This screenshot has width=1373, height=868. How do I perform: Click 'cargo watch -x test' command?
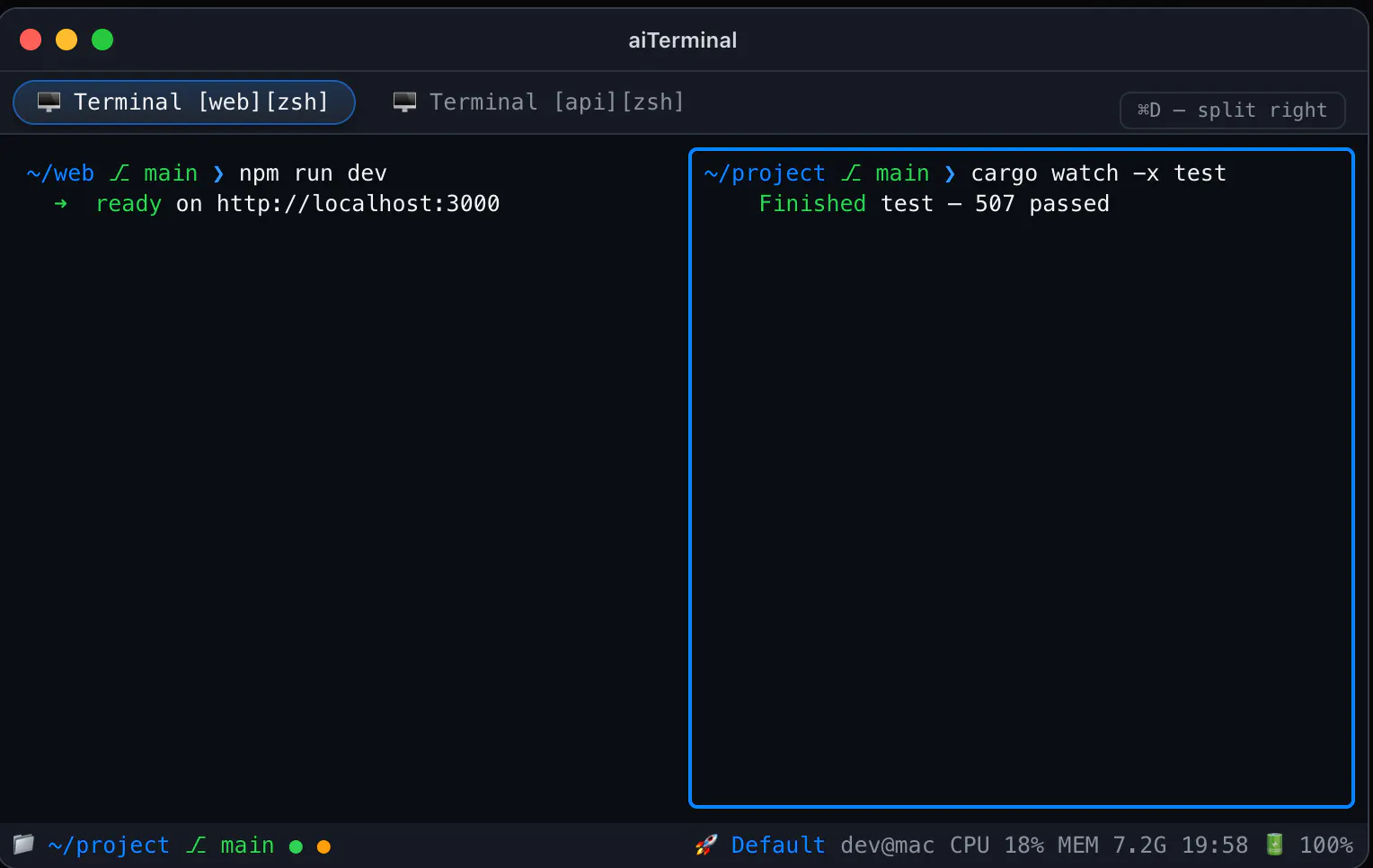click(1098, 173)
